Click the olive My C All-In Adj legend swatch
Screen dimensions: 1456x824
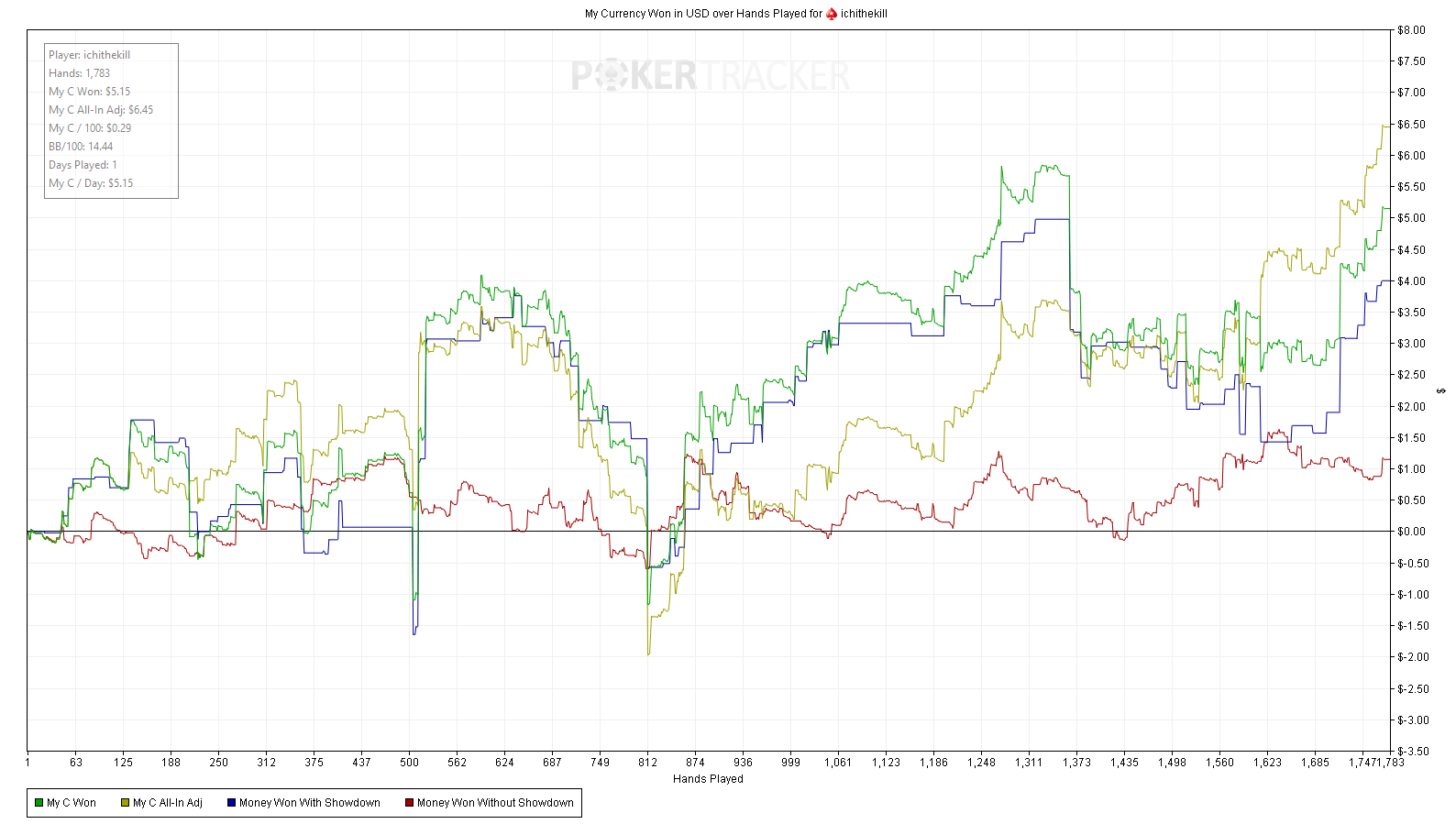[126, 803]
